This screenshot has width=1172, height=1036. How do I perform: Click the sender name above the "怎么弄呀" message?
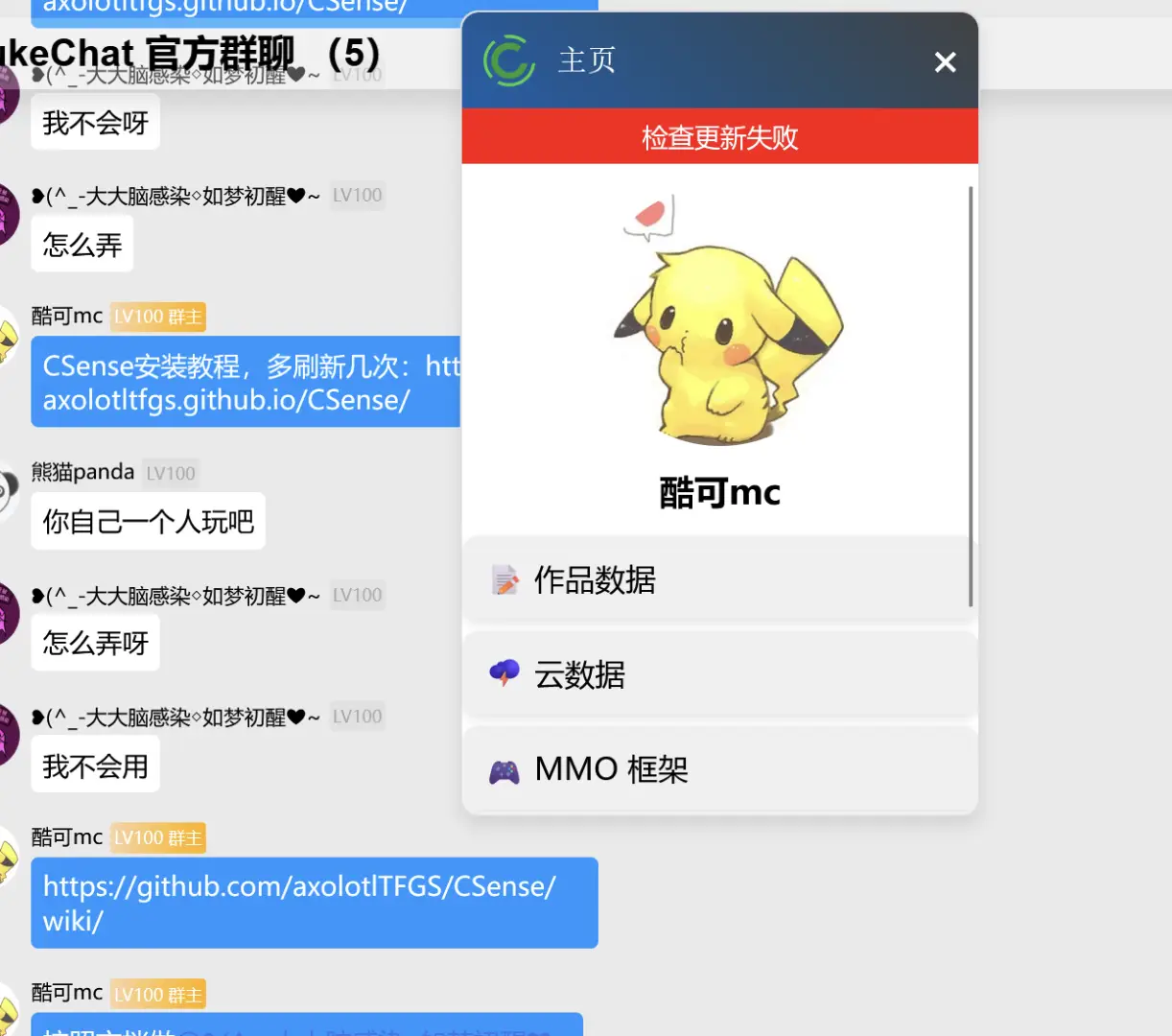coord(176,596)
